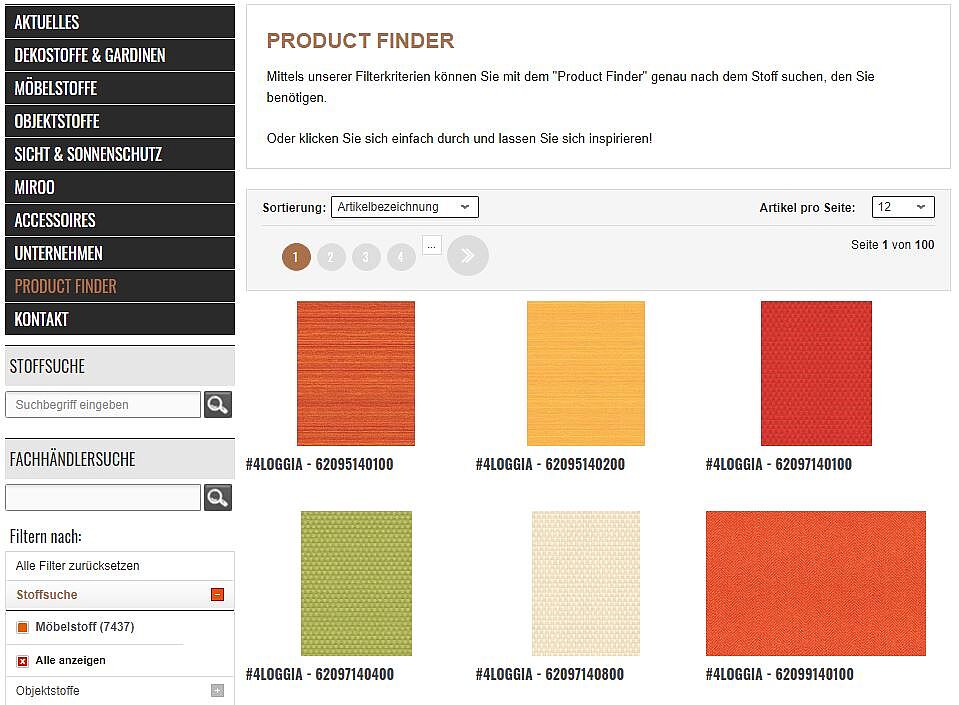Open the Sortierung dropdown
This screenshot has height=705, width=959.
pyautogui.click(x=404, y=207)
